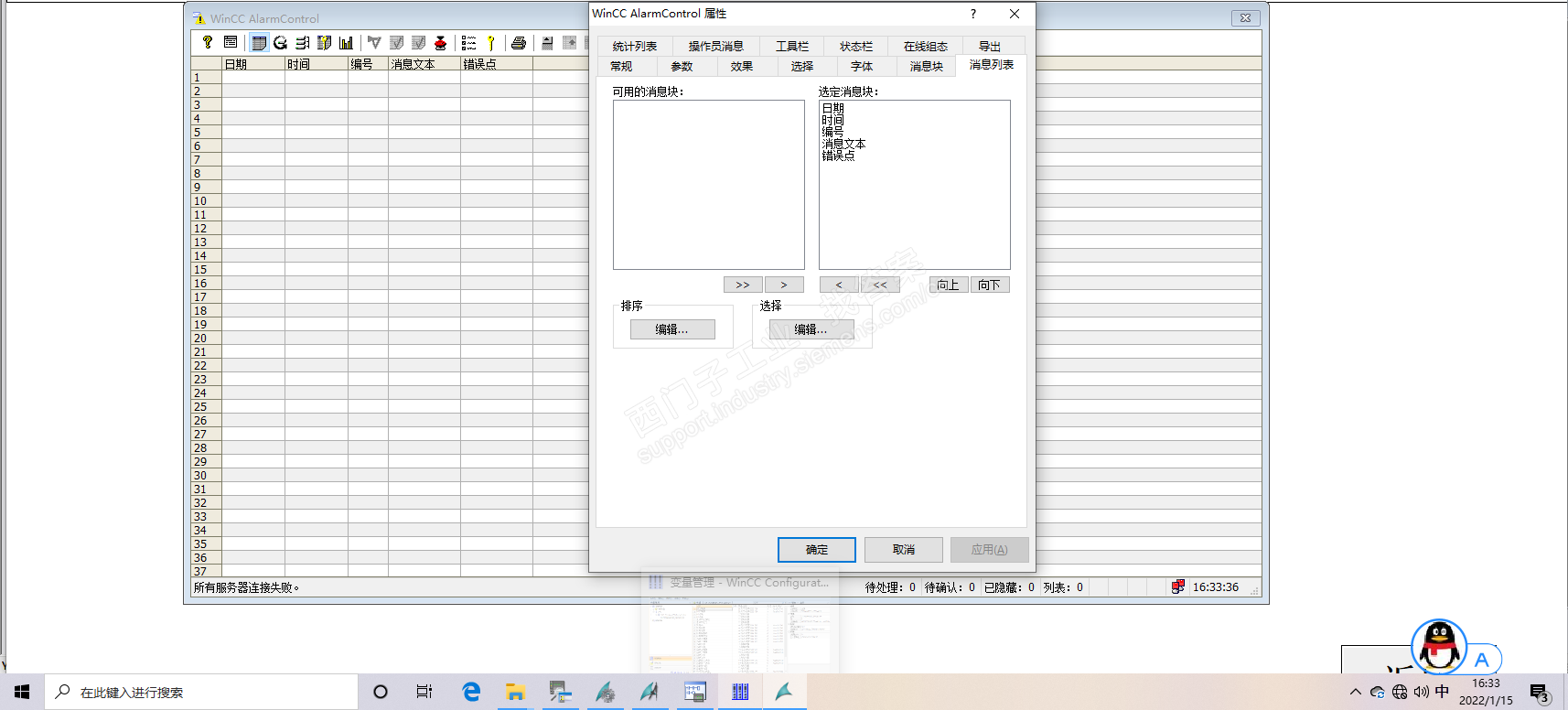
Task: Click the 编辑... button under 选择
Action: point(811,329)
